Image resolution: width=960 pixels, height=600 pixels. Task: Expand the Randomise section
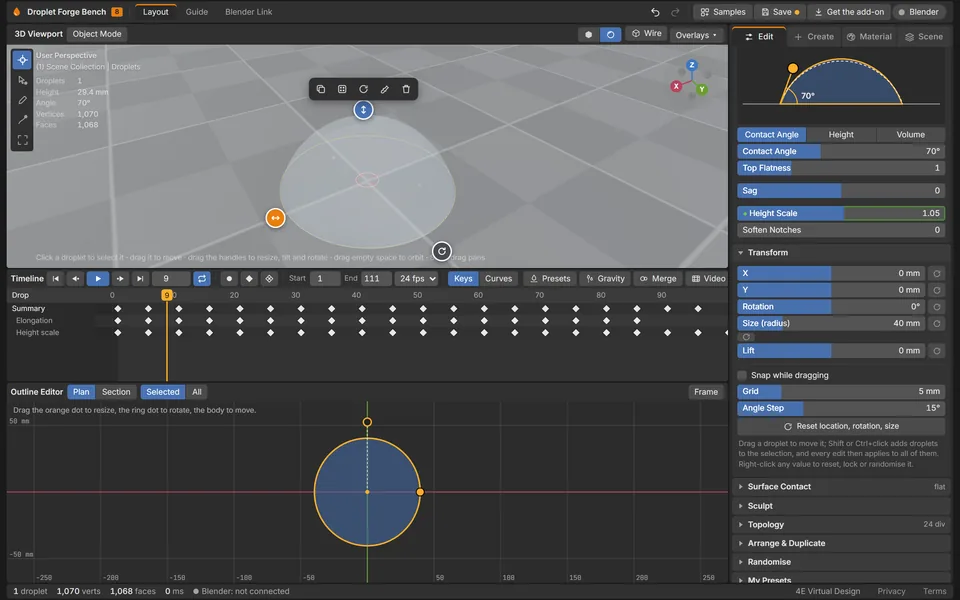click(x=841, y=562)
